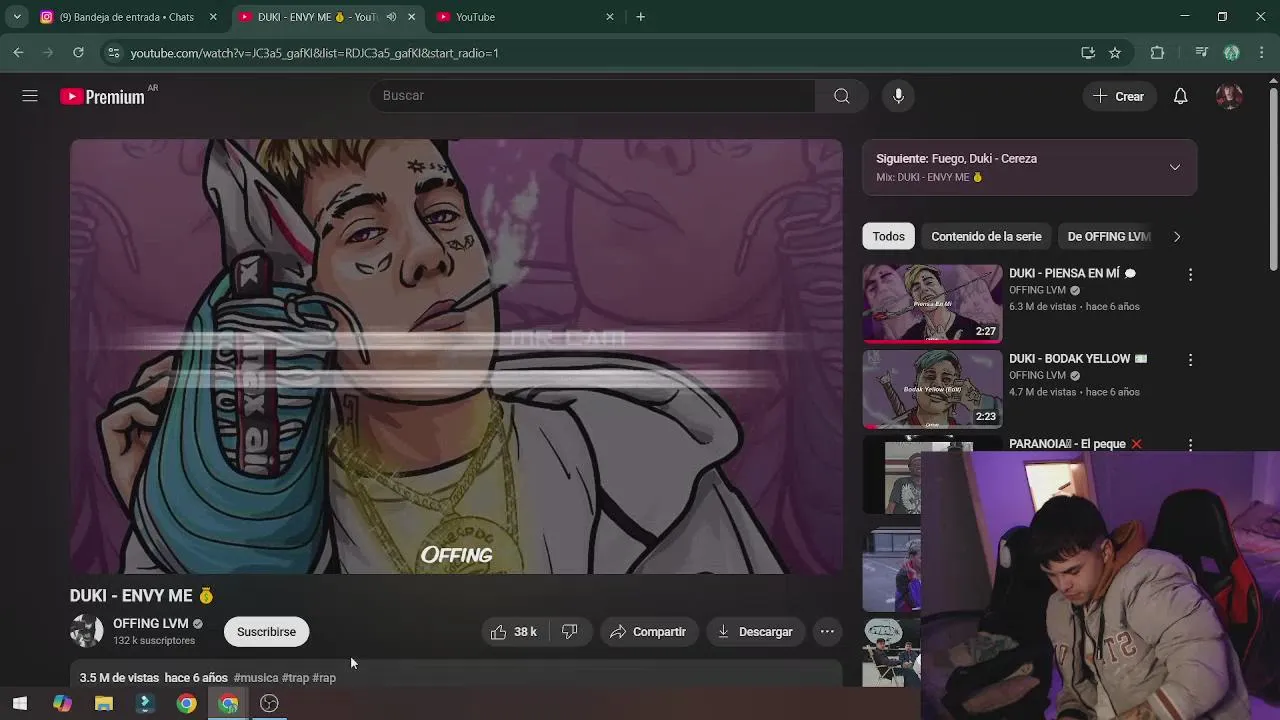Open options menu for DUKI - BODAK YELLOW
Screen dimensions: 1280x720
coord(1190,359)
